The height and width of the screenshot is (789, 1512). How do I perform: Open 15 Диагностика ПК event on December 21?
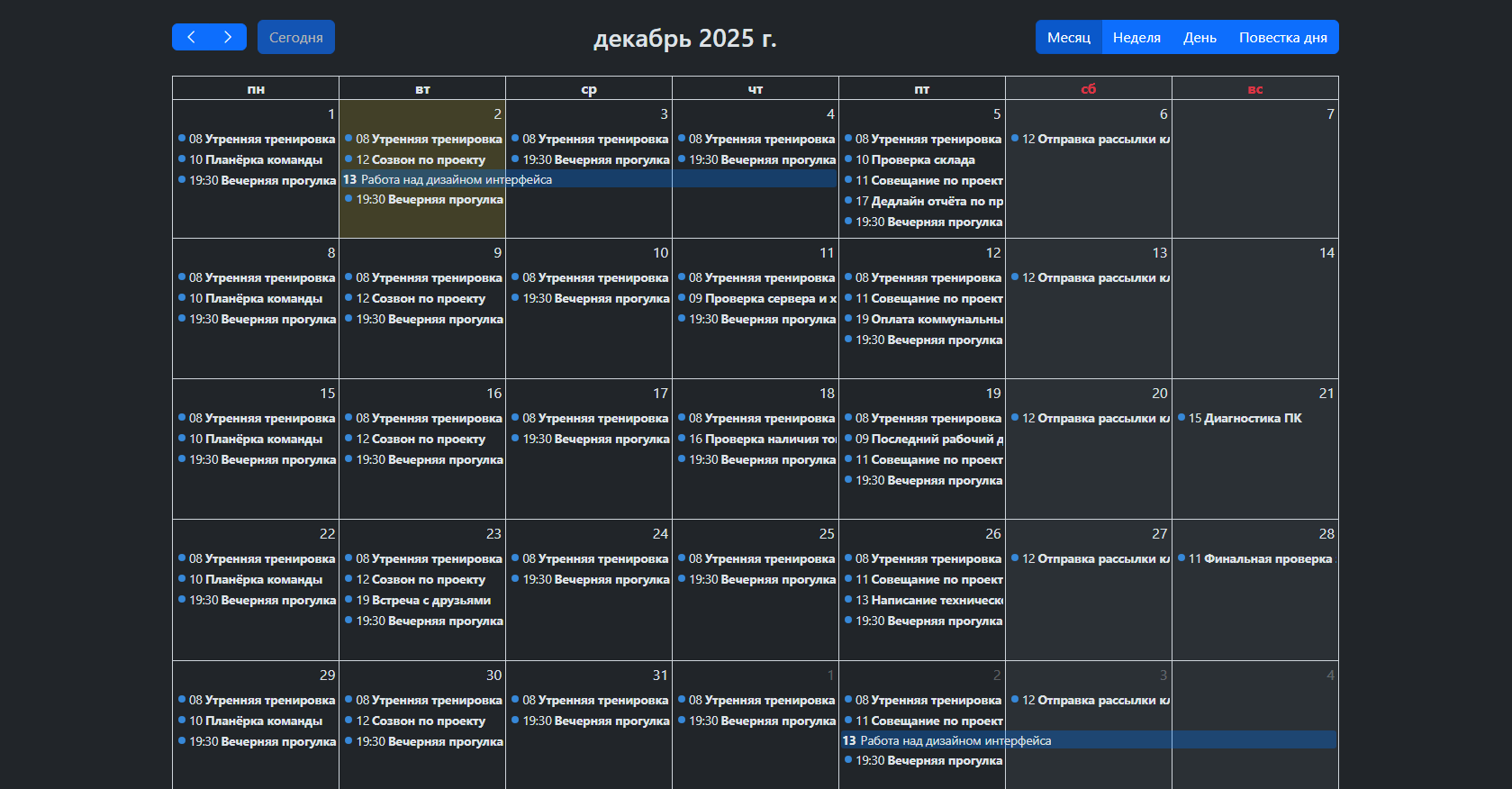(1255, 418)
